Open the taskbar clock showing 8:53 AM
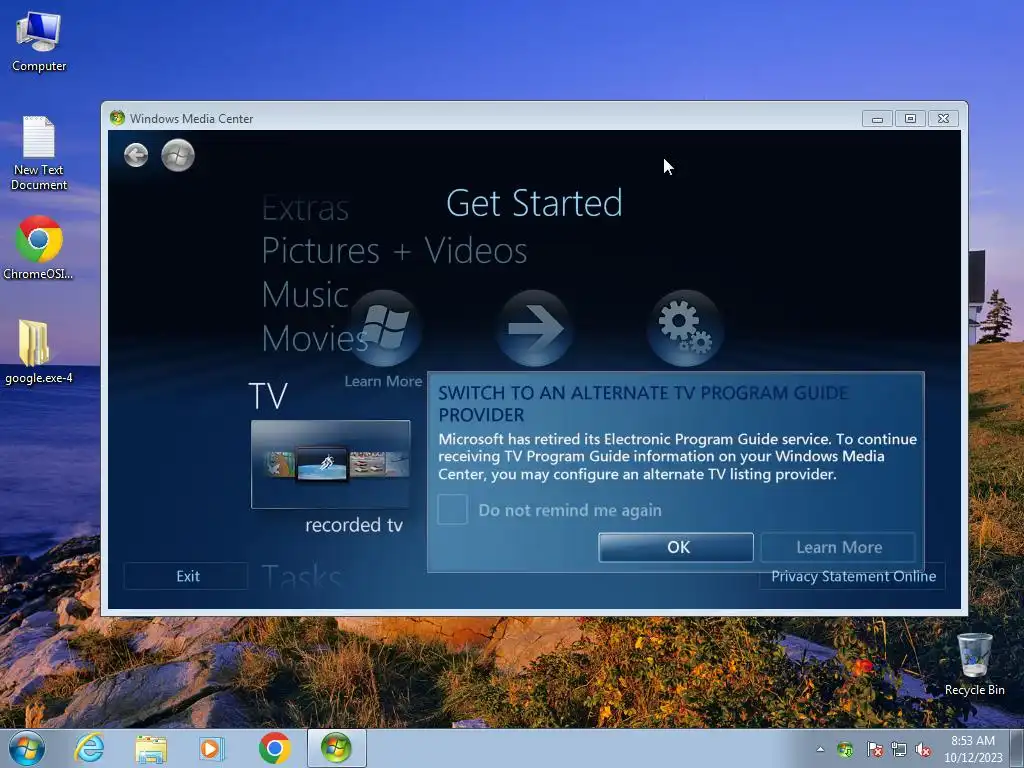 point(972,749)
